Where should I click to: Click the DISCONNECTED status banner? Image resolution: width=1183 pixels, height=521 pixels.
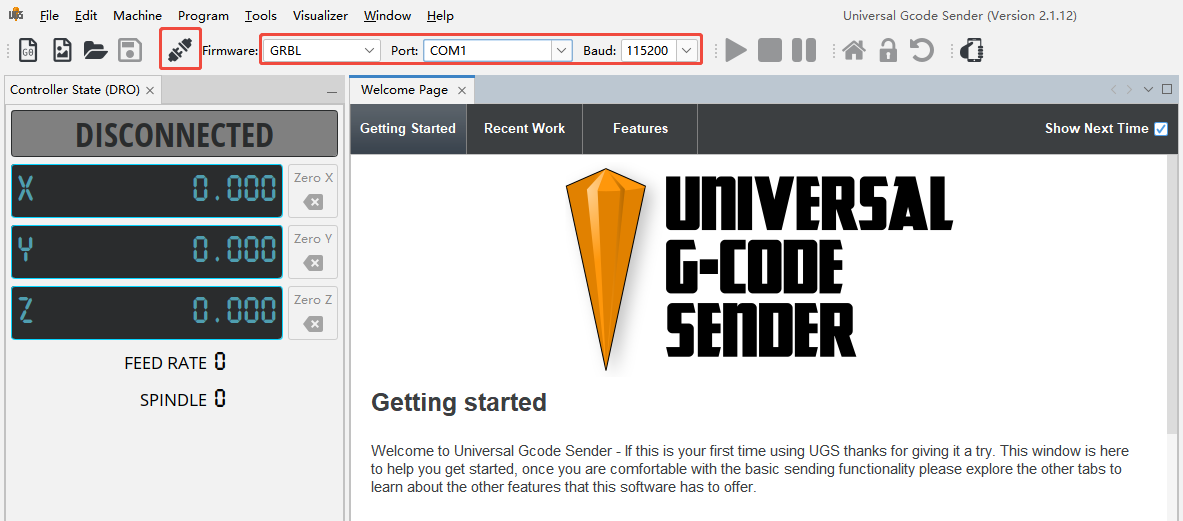tap(174, 134)
